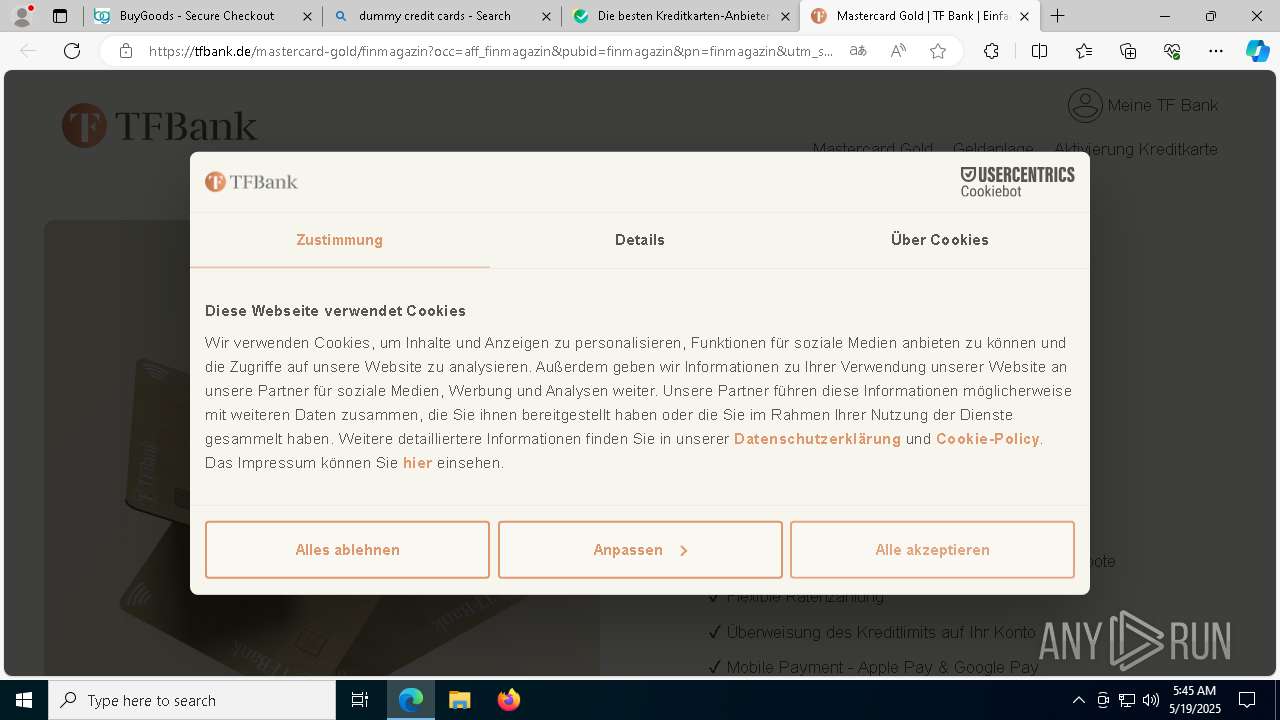Open Datenschutzerklärung link
Screen dimensions: 1280x720
point(817,439)
